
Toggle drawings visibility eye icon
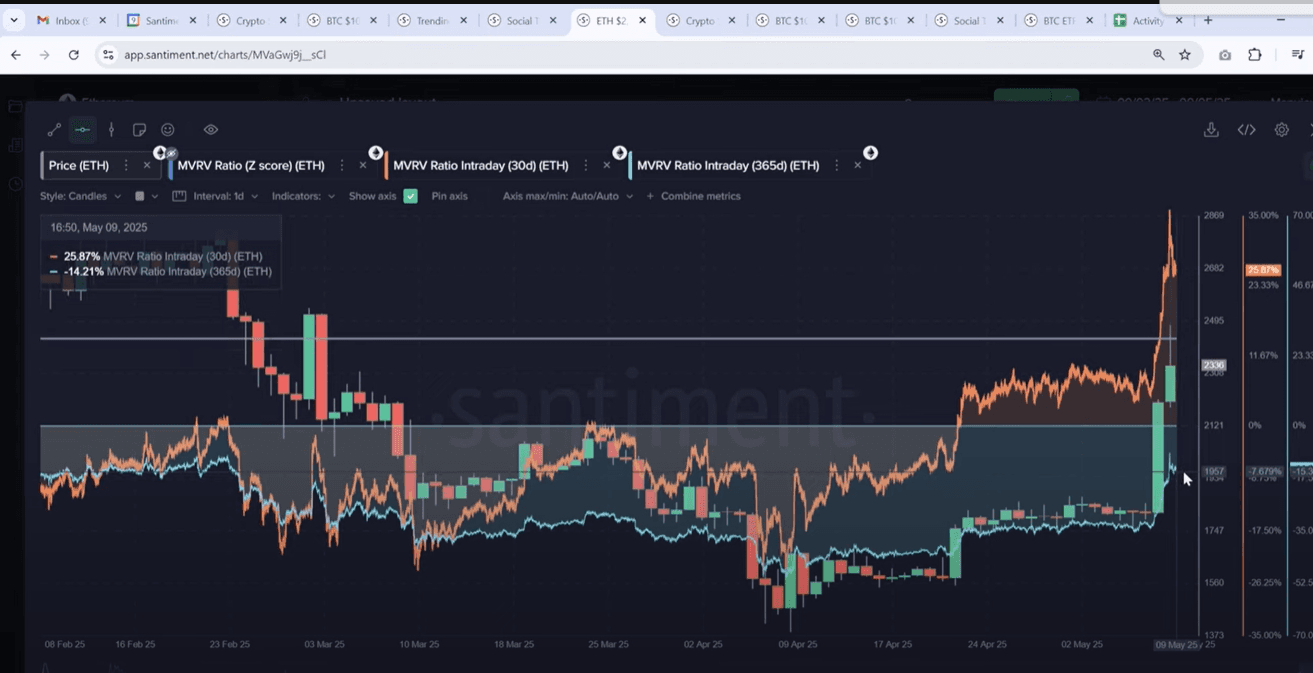point(211,129)
